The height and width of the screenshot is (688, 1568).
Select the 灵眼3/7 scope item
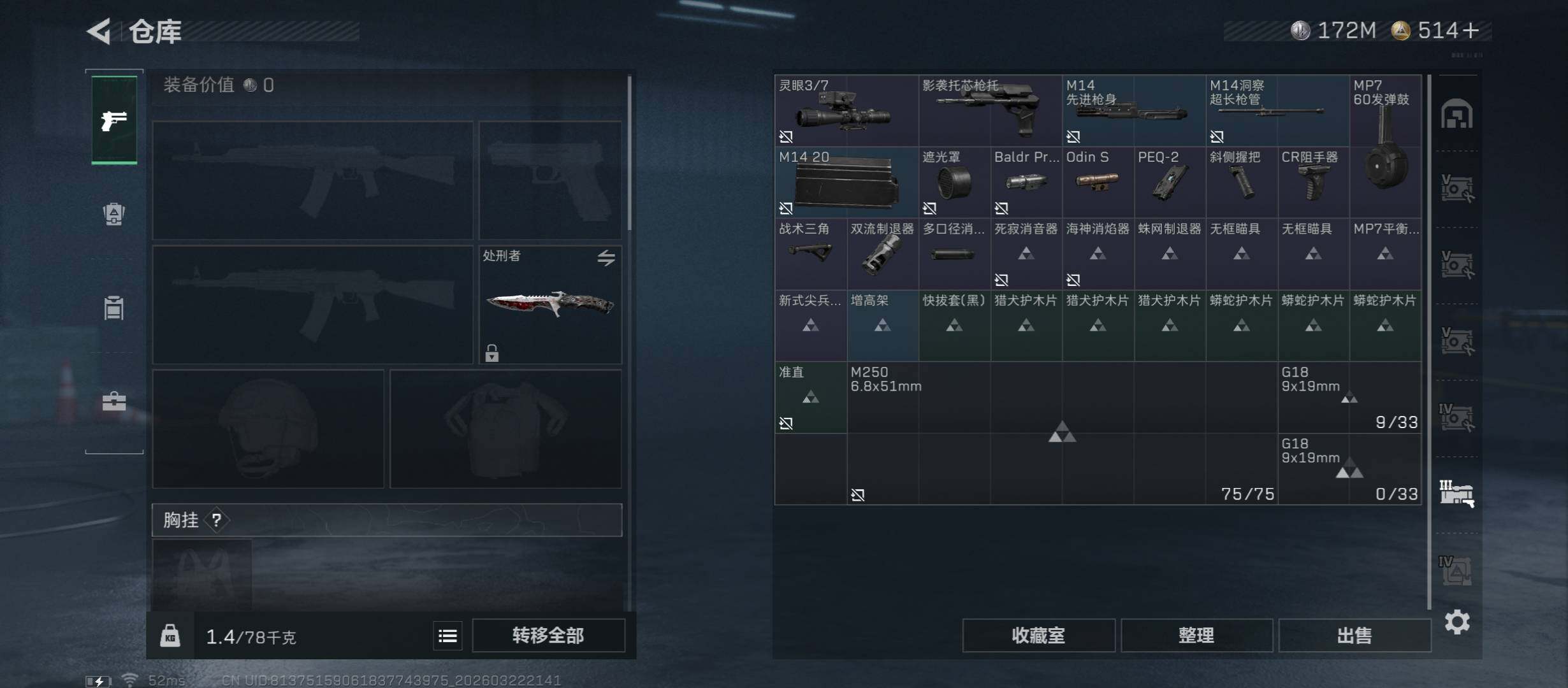click(x=846, y=111)
